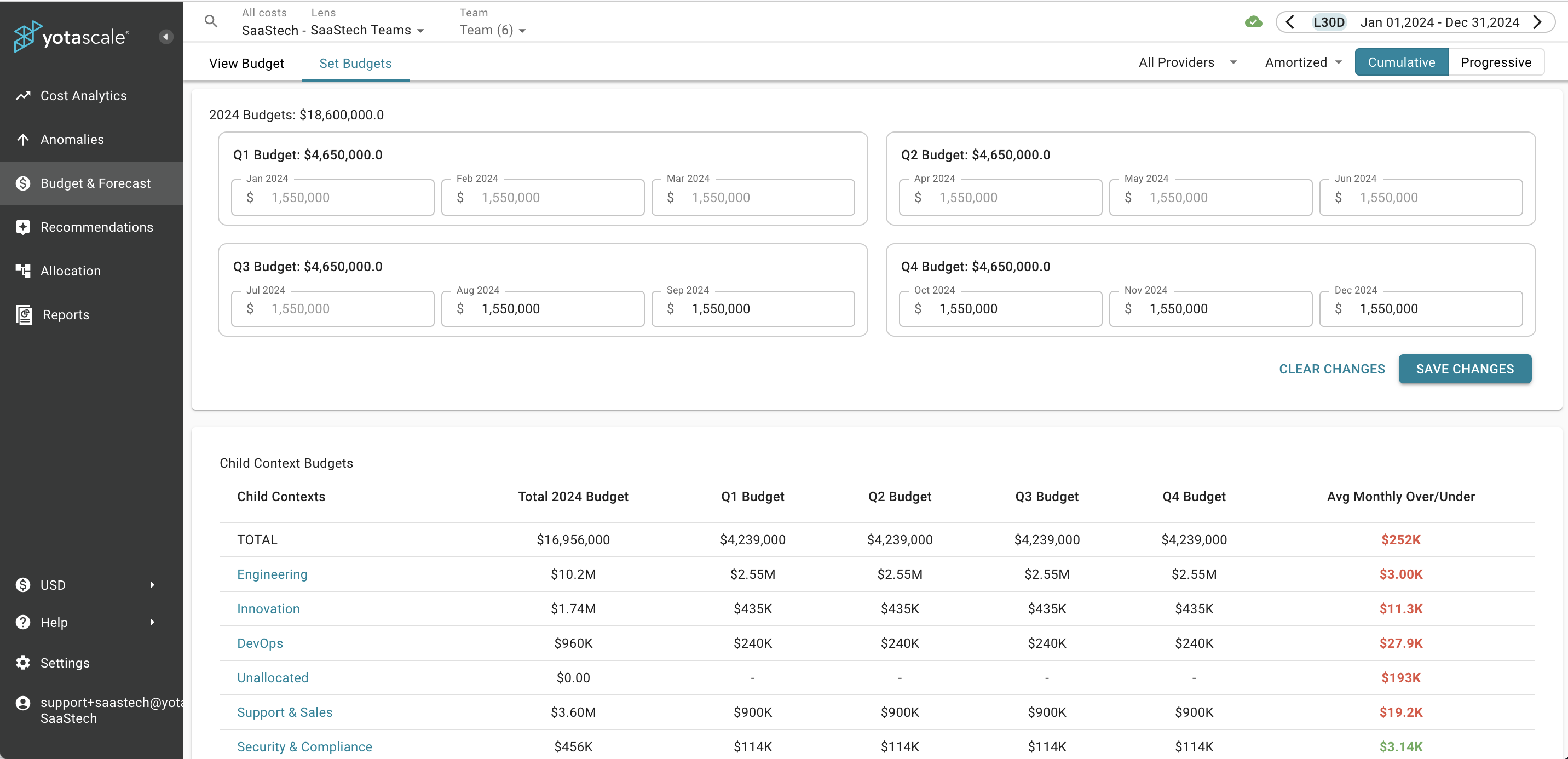Click the Reports document icon
The height and width of the screenshot is (759, 1568).
(24, 315)
